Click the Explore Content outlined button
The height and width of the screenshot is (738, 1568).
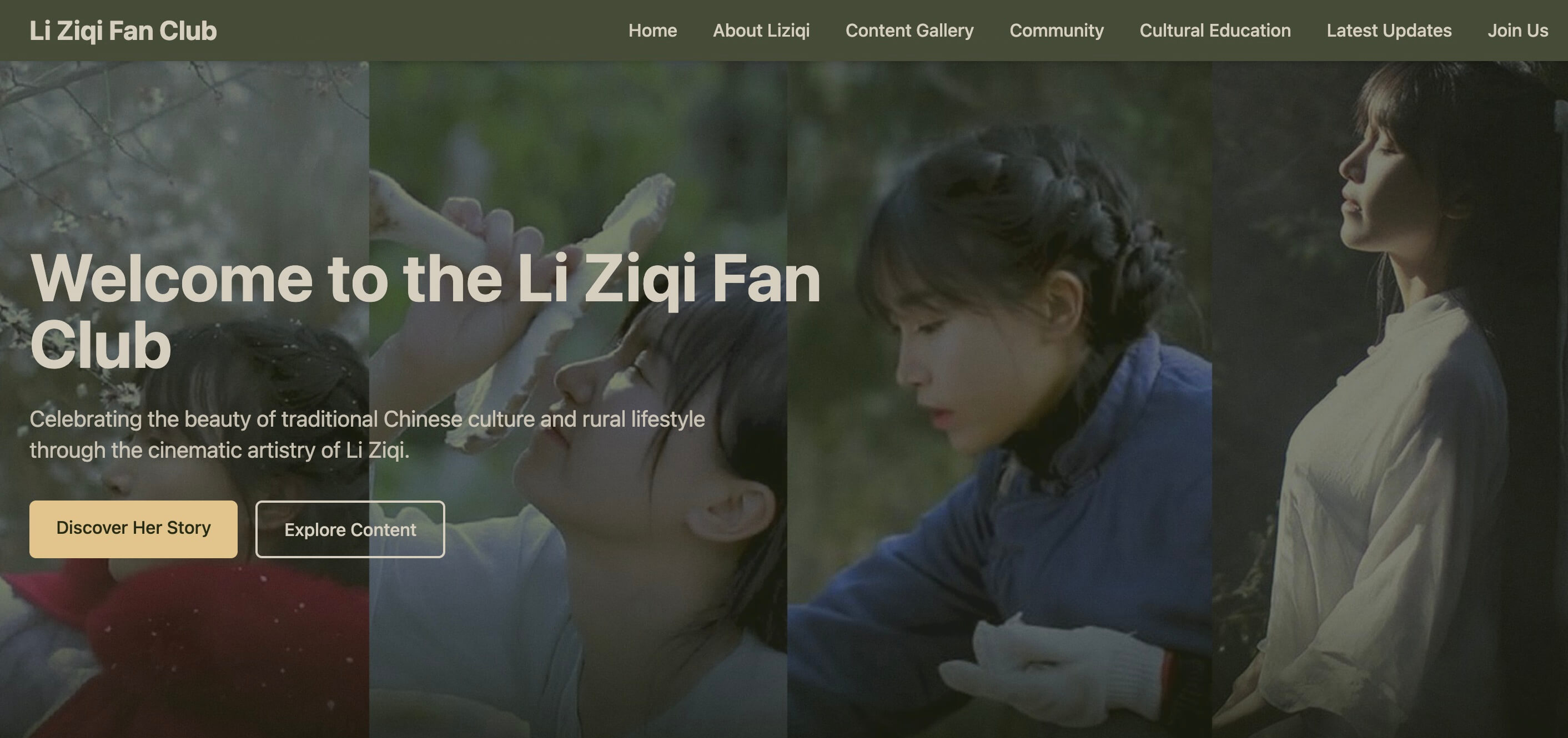(350, 529)
